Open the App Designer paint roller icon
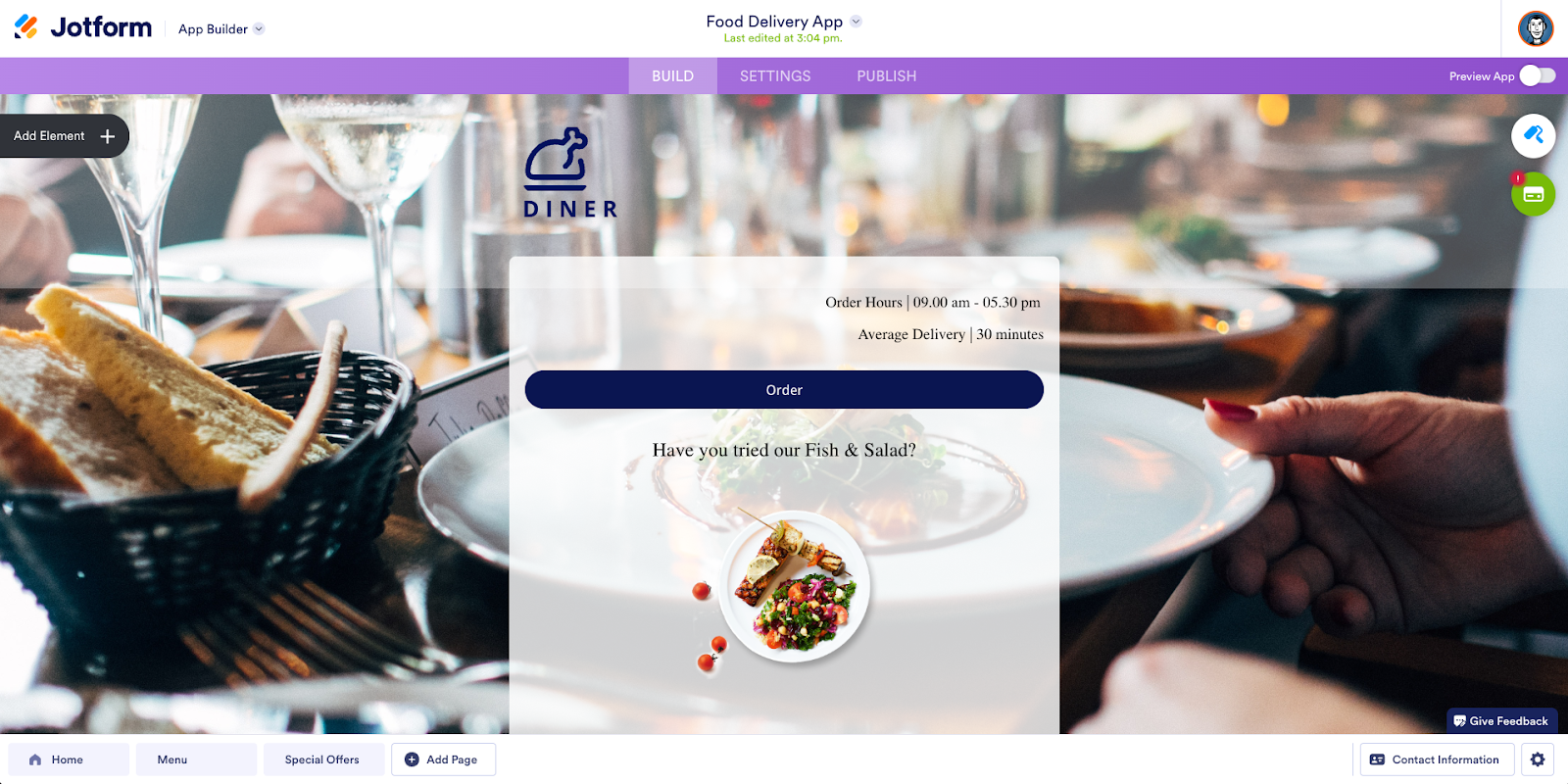This screenshot has width=1568, height=784. tap(1534, 135)
